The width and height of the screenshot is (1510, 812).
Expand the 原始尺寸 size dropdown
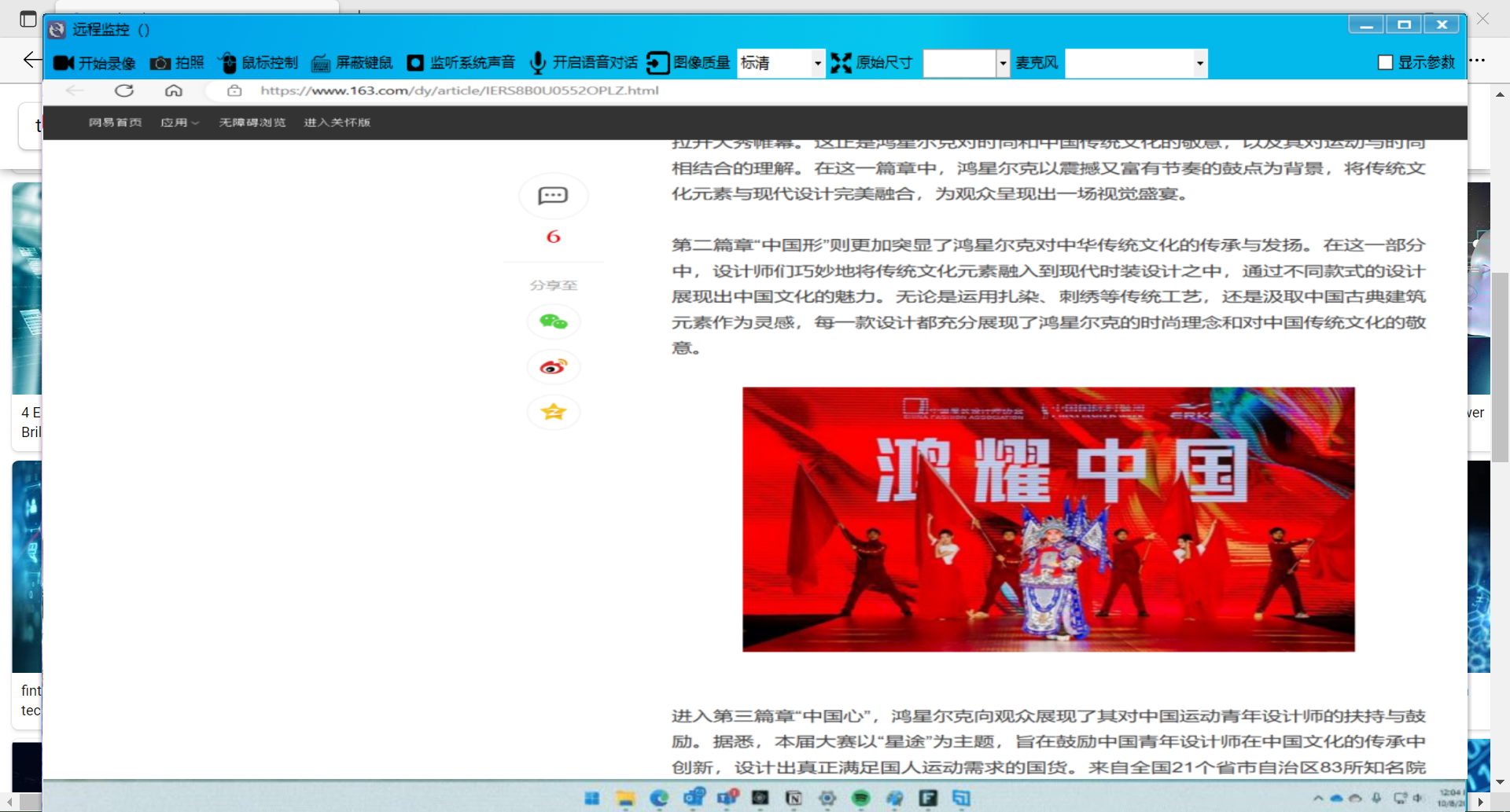pyautogui.click(x=1002, y=63)
